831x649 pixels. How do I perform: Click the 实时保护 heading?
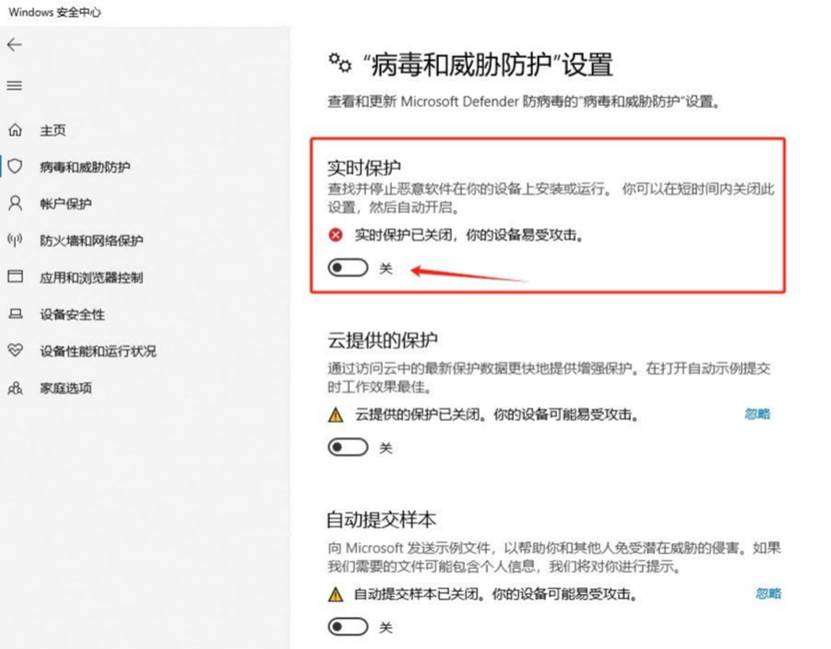click(364, 167)
